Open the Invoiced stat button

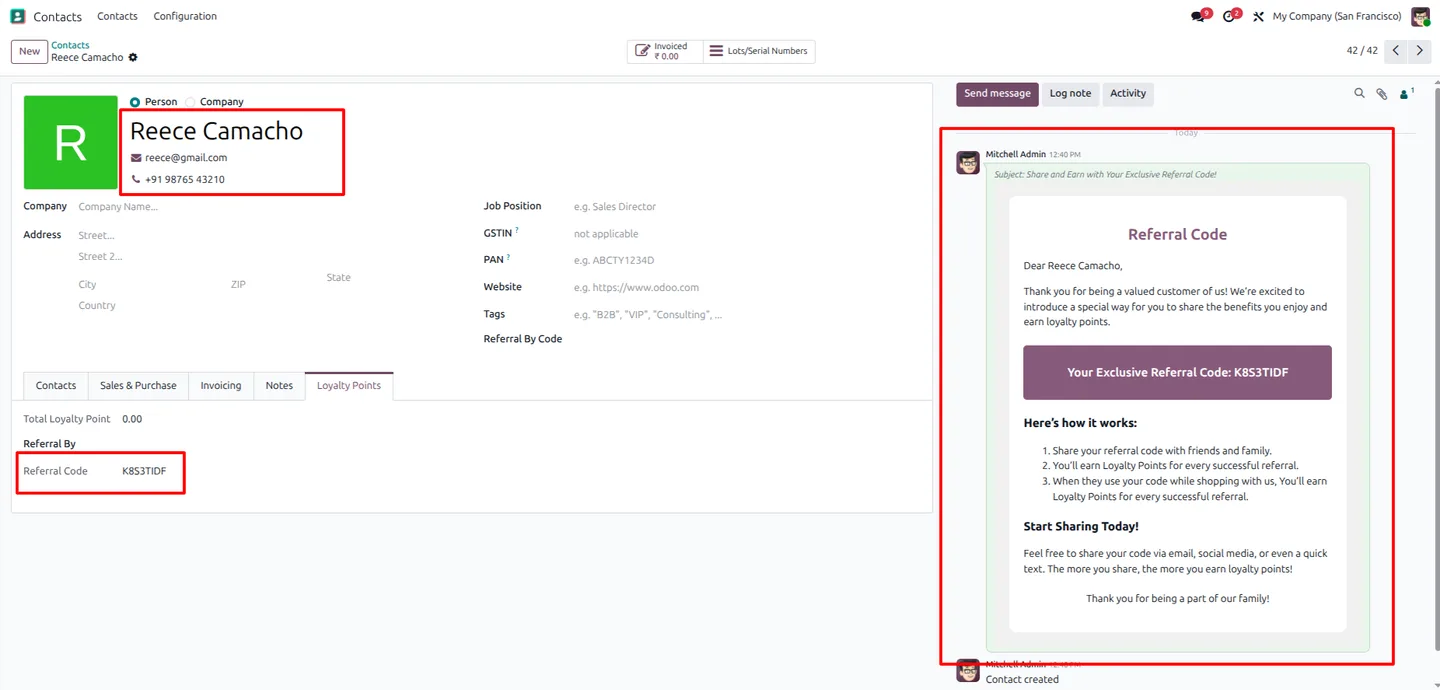pos(665,51)
